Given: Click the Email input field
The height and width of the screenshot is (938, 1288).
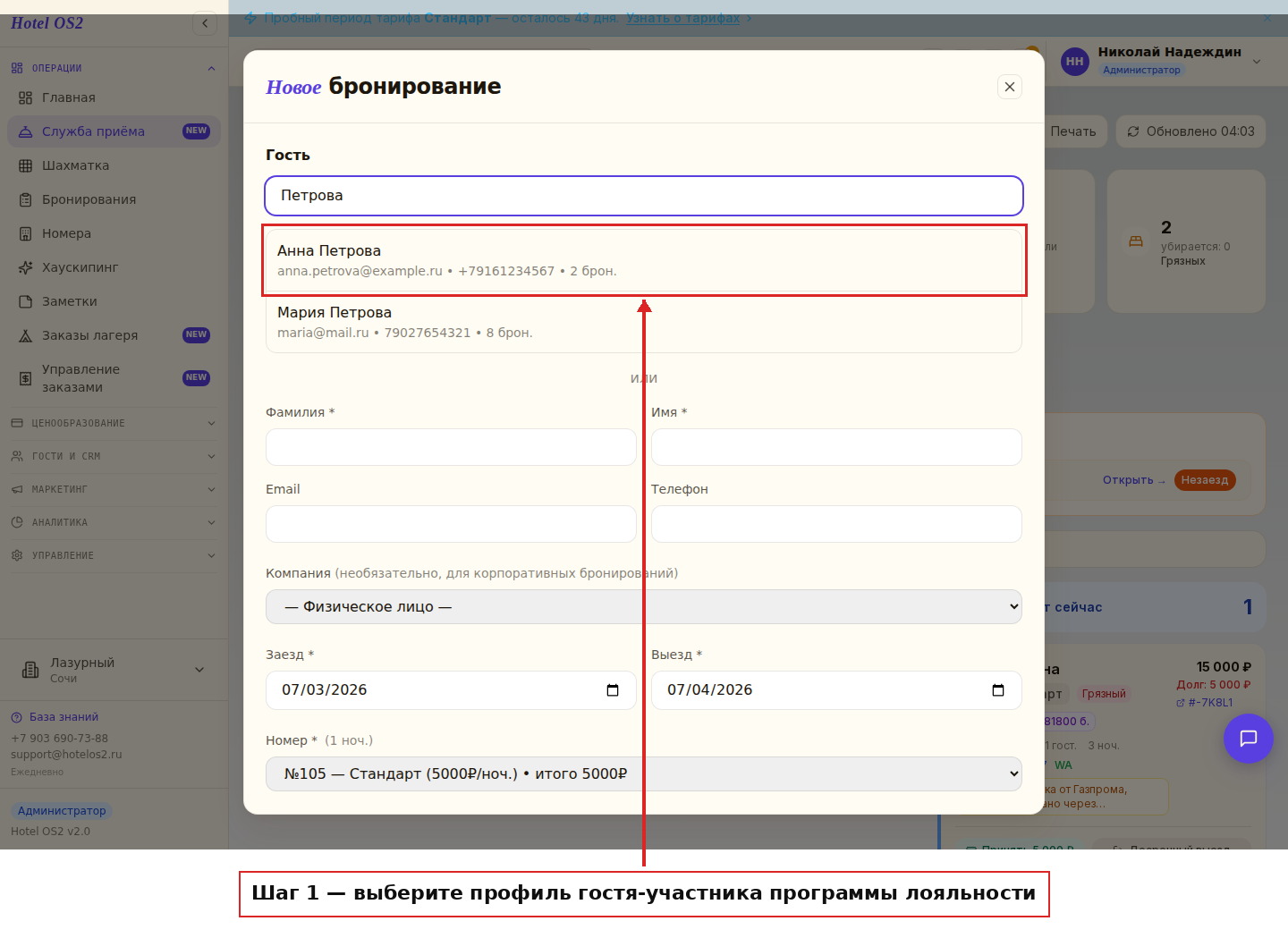Looking at the screenshot, I should click(451, 524).
